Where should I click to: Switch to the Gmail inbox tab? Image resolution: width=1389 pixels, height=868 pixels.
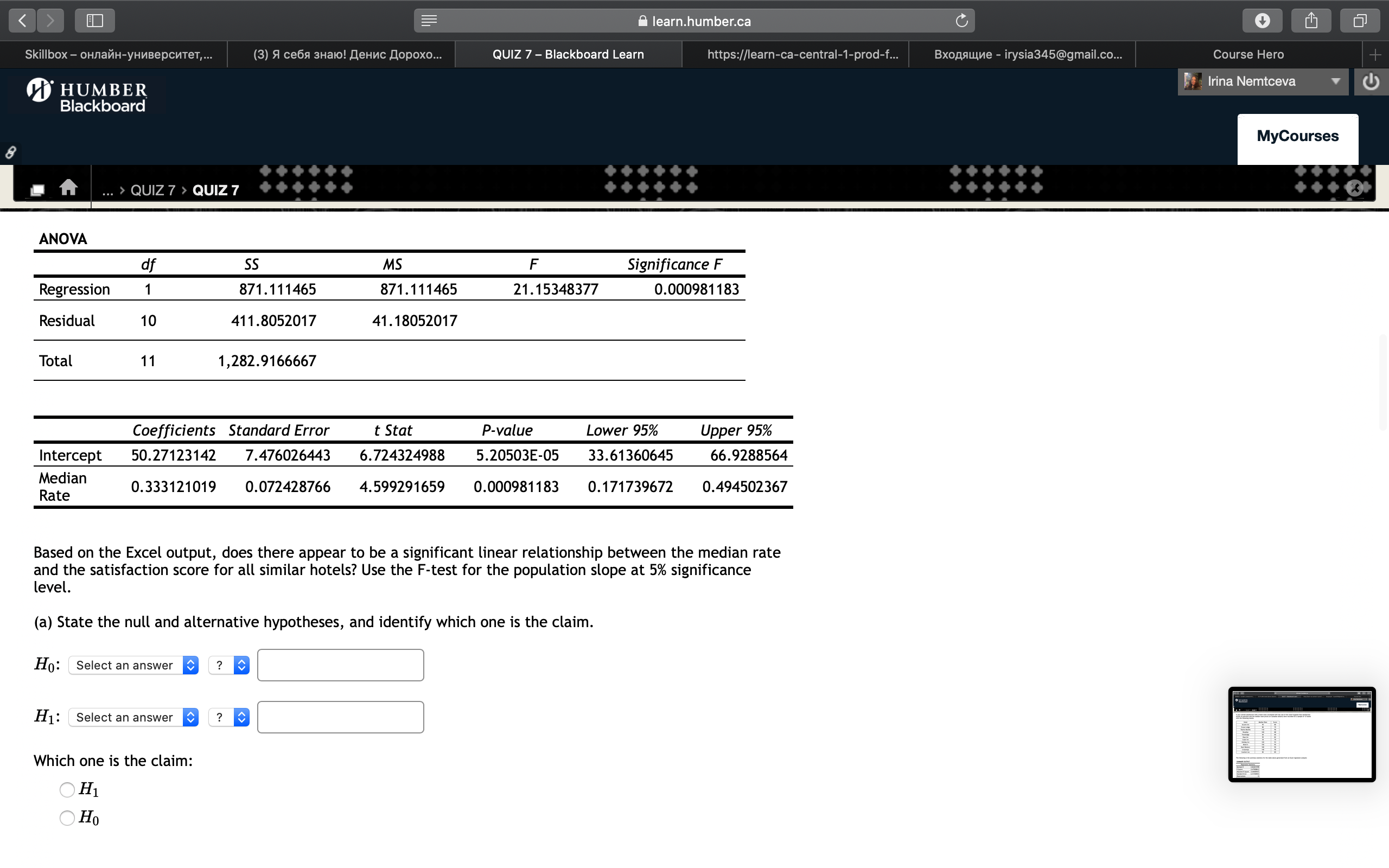click(1027, 54)
